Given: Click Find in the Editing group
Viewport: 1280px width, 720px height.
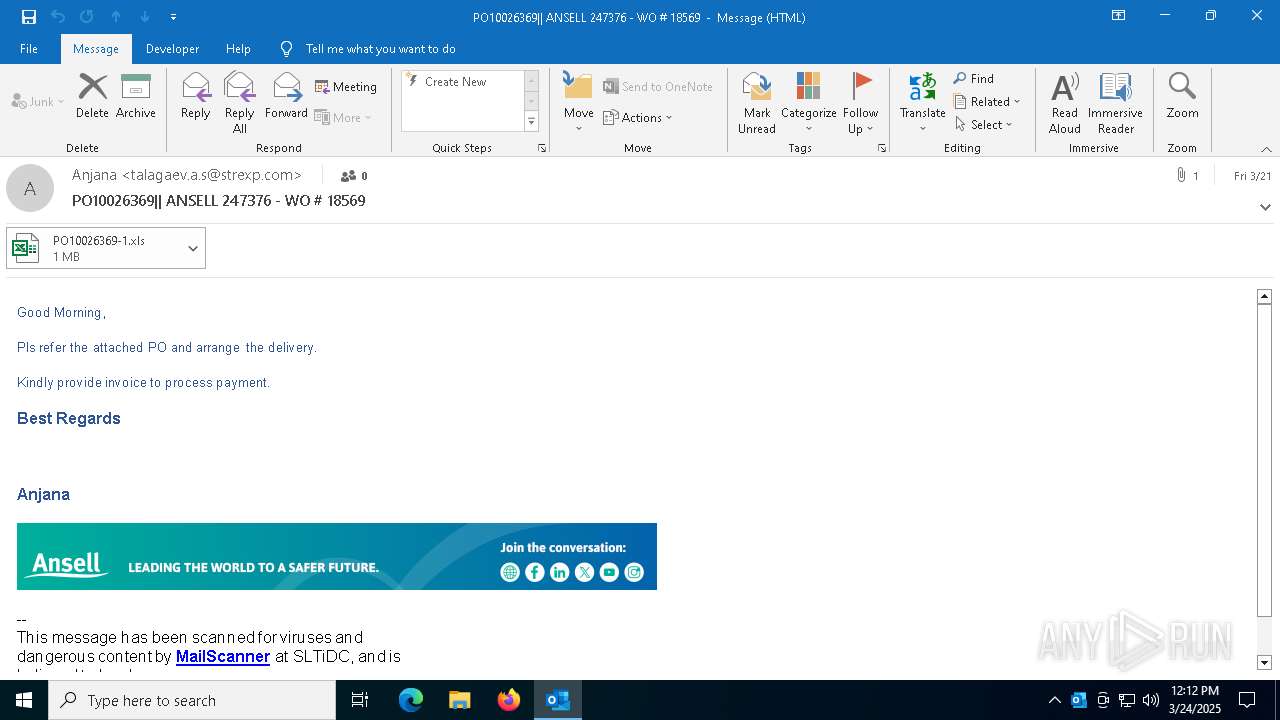Looking at the screenshot, I should (974, 79).
